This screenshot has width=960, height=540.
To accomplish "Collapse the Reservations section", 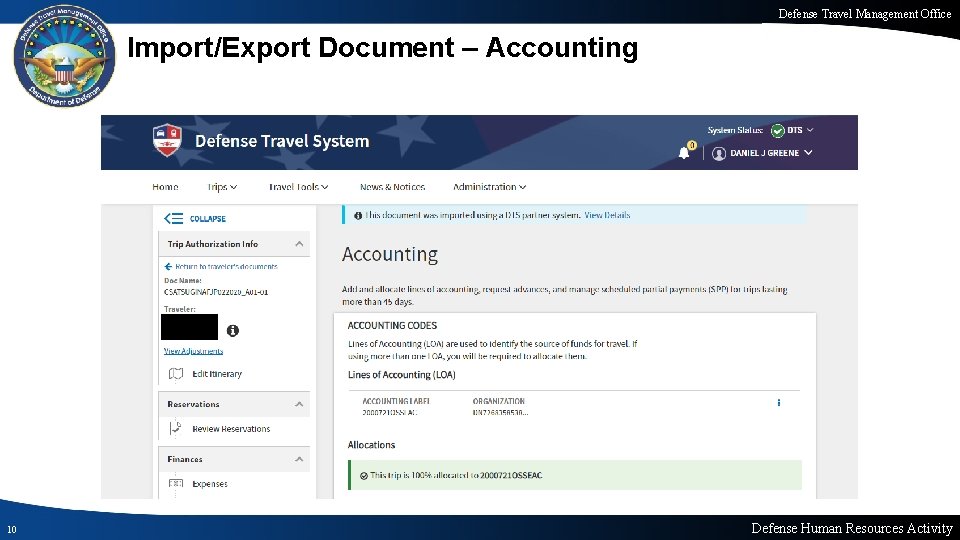I will click(x=299, y=404).
